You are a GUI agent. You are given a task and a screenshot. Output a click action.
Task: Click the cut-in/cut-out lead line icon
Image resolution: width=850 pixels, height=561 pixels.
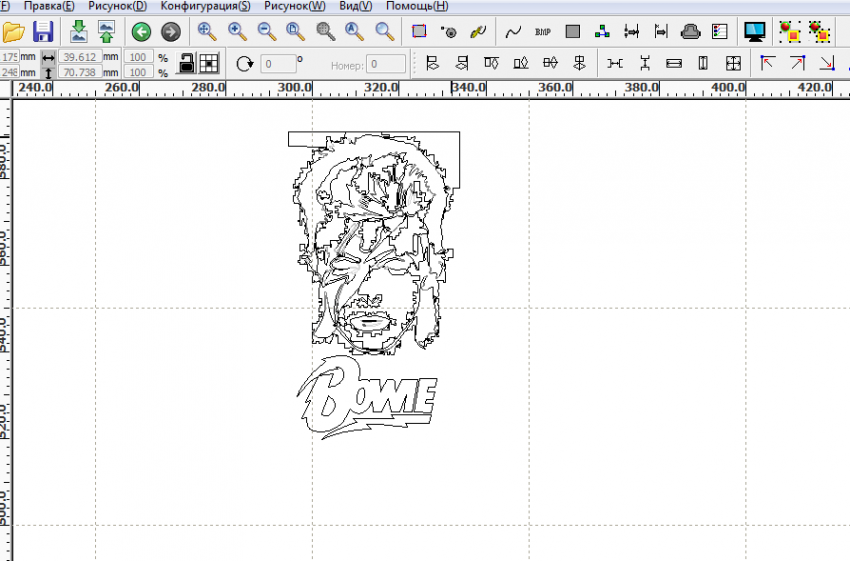[449, 32]
